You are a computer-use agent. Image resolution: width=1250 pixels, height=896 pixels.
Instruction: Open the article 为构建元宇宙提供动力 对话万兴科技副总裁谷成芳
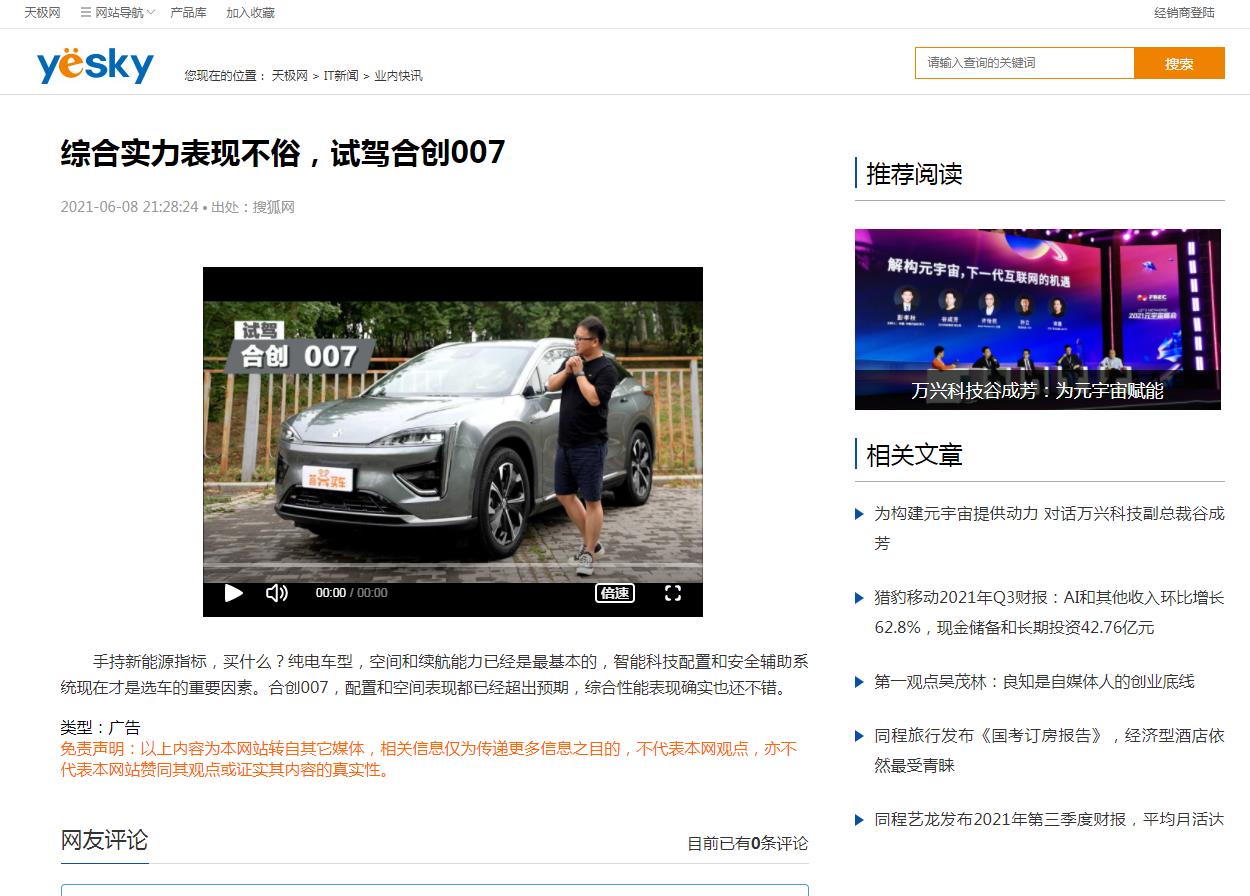[1049, 528]
